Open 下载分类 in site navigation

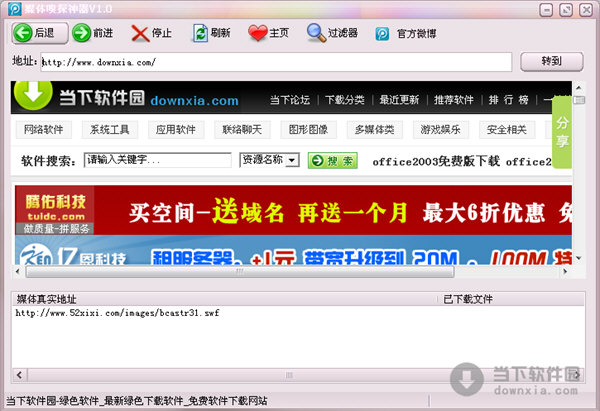344,100
